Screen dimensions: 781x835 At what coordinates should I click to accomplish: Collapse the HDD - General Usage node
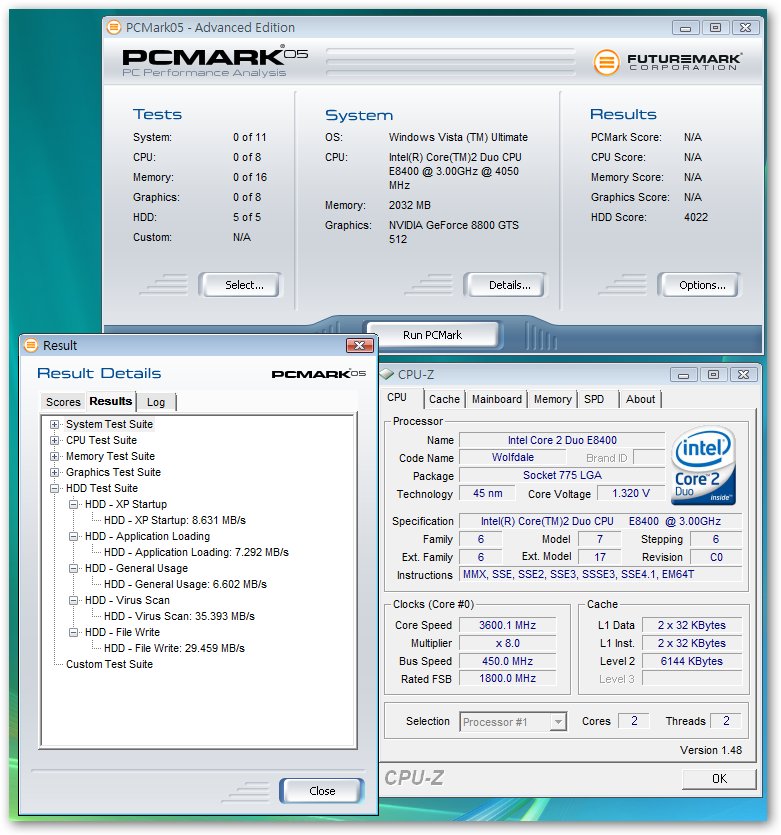(x=73, y=568)
